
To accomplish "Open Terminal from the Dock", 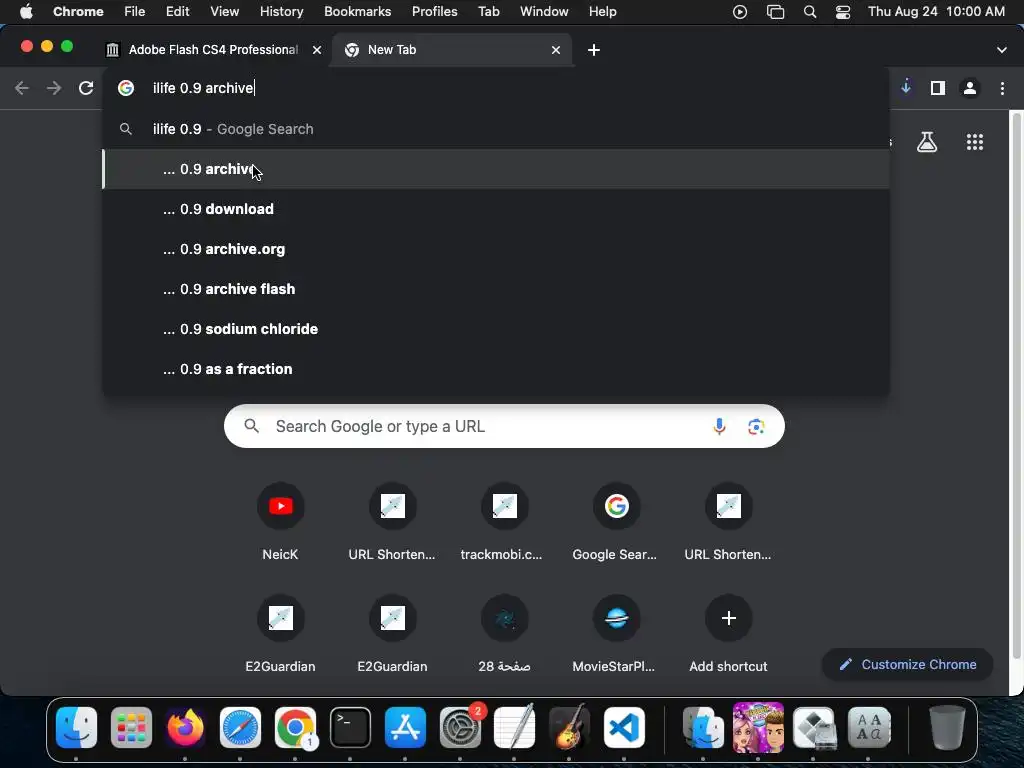I will pos(350,728).
